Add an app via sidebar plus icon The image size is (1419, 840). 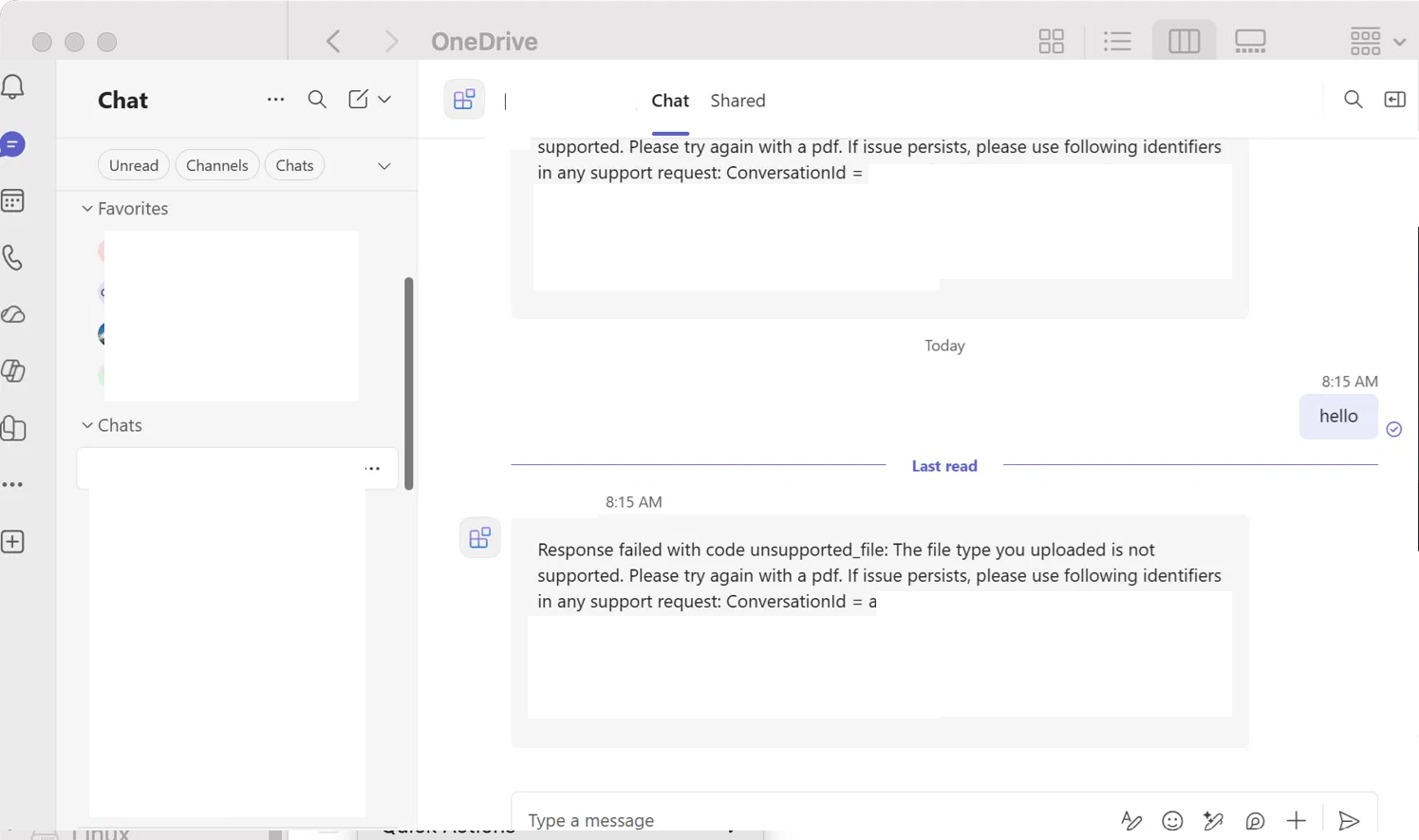[x=13, y=542]
